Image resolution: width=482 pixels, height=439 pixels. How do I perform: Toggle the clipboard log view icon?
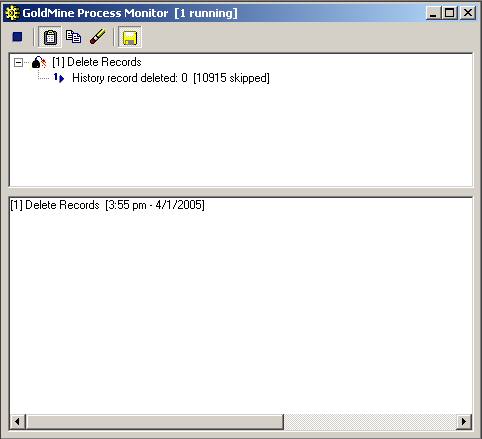click(50, 37)
